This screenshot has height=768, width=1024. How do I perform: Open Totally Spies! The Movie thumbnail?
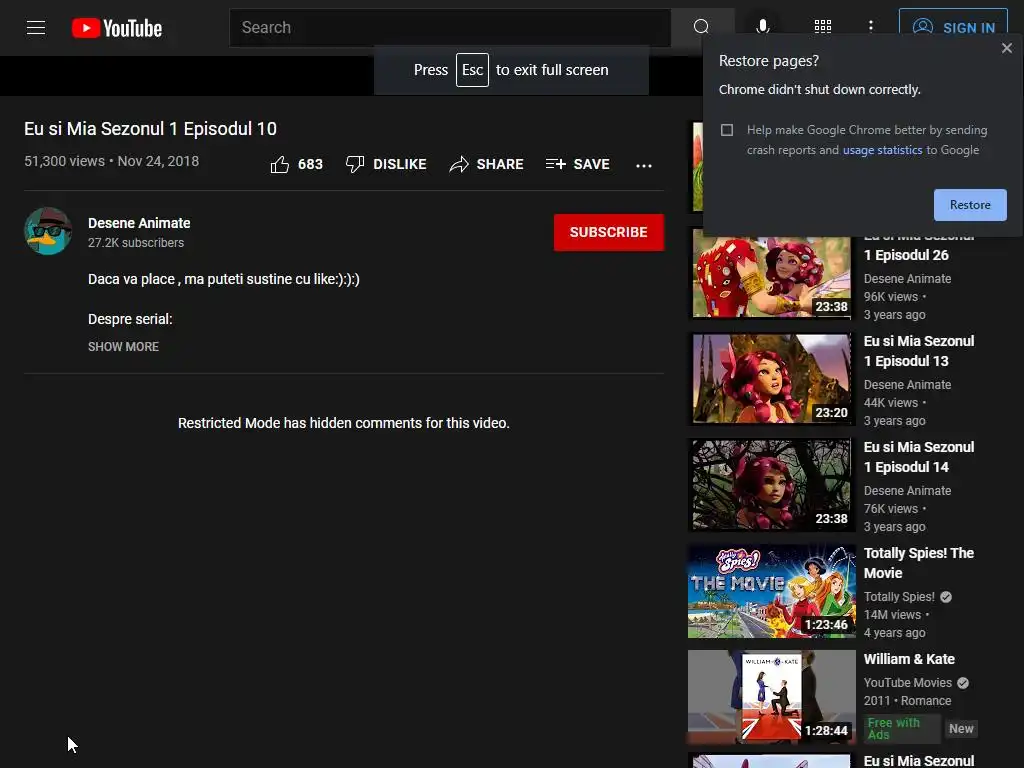pyautogui.click(x=771, y=591)
